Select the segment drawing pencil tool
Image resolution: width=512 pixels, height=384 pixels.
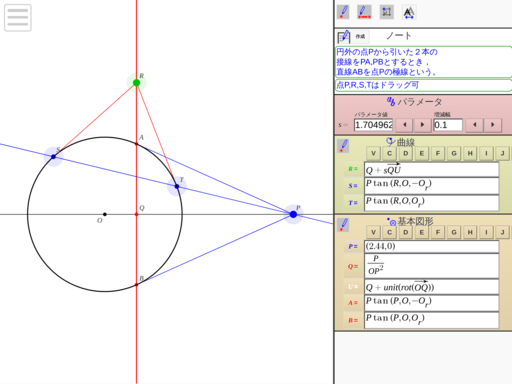pyautogui.click(x=364, y=12)
